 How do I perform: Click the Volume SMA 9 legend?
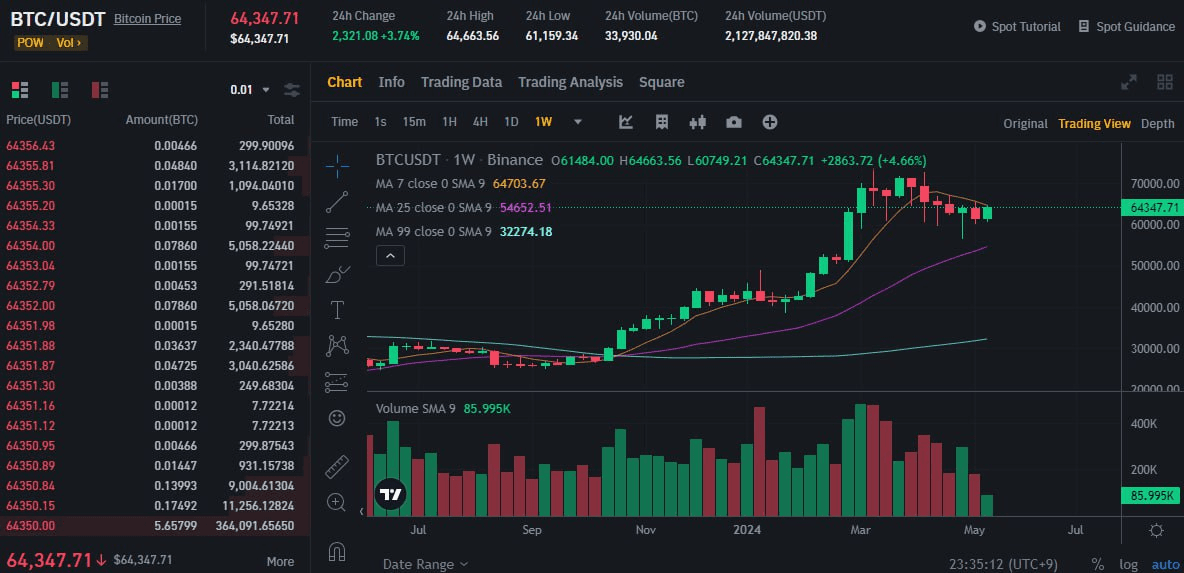(x=443, y=408)
